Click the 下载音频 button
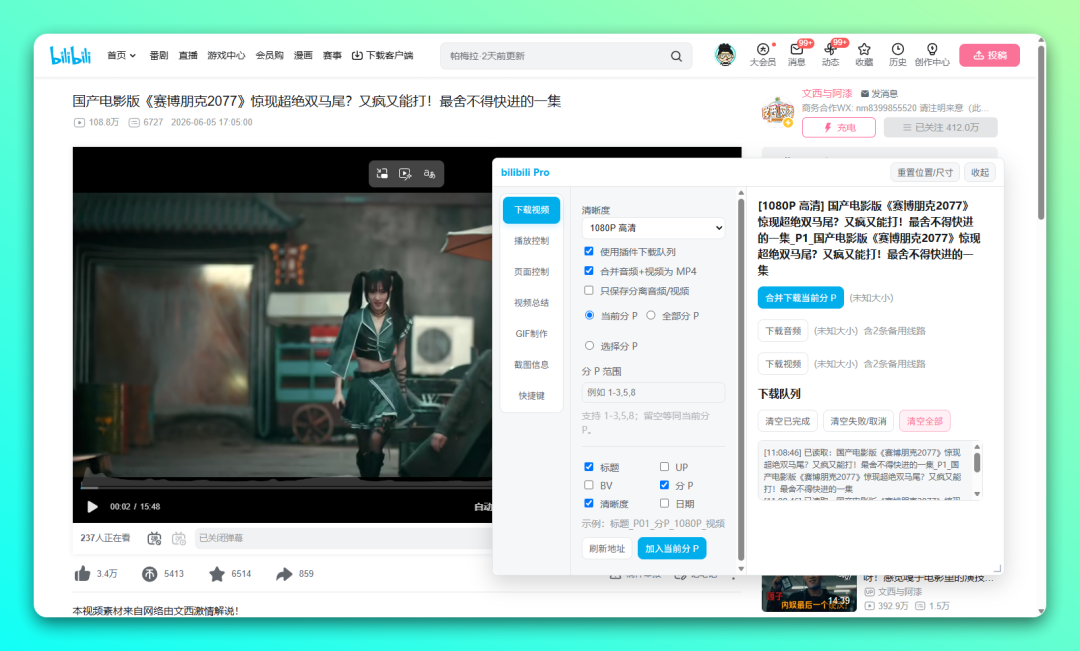 pyautogui.click(x=783, y=331)
